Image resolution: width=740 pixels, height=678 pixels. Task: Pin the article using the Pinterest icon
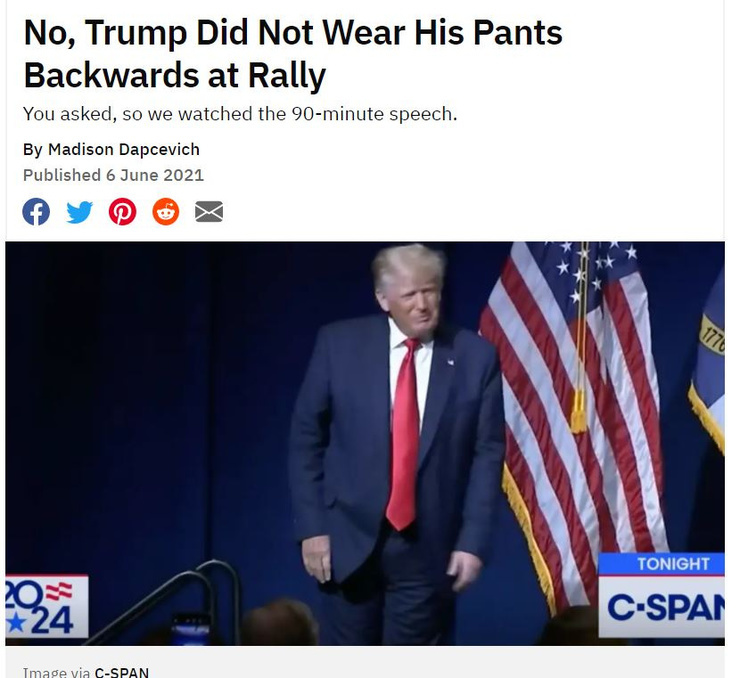click(x=122, y=212)
